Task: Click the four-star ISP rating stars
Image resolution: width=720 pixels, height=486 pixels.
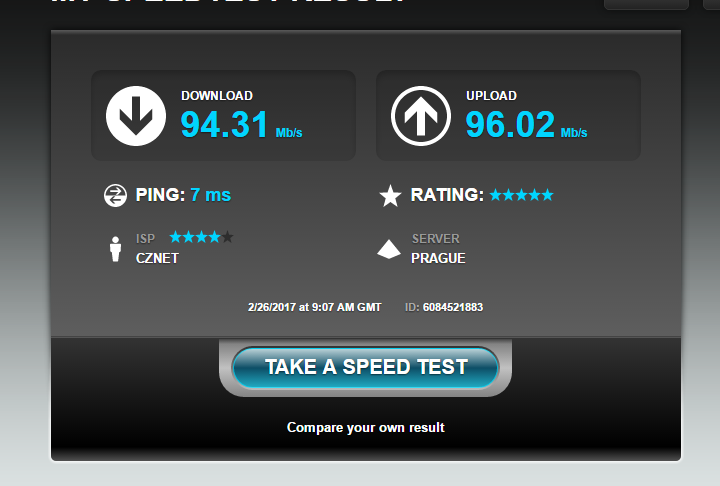Action: point(202,237)
